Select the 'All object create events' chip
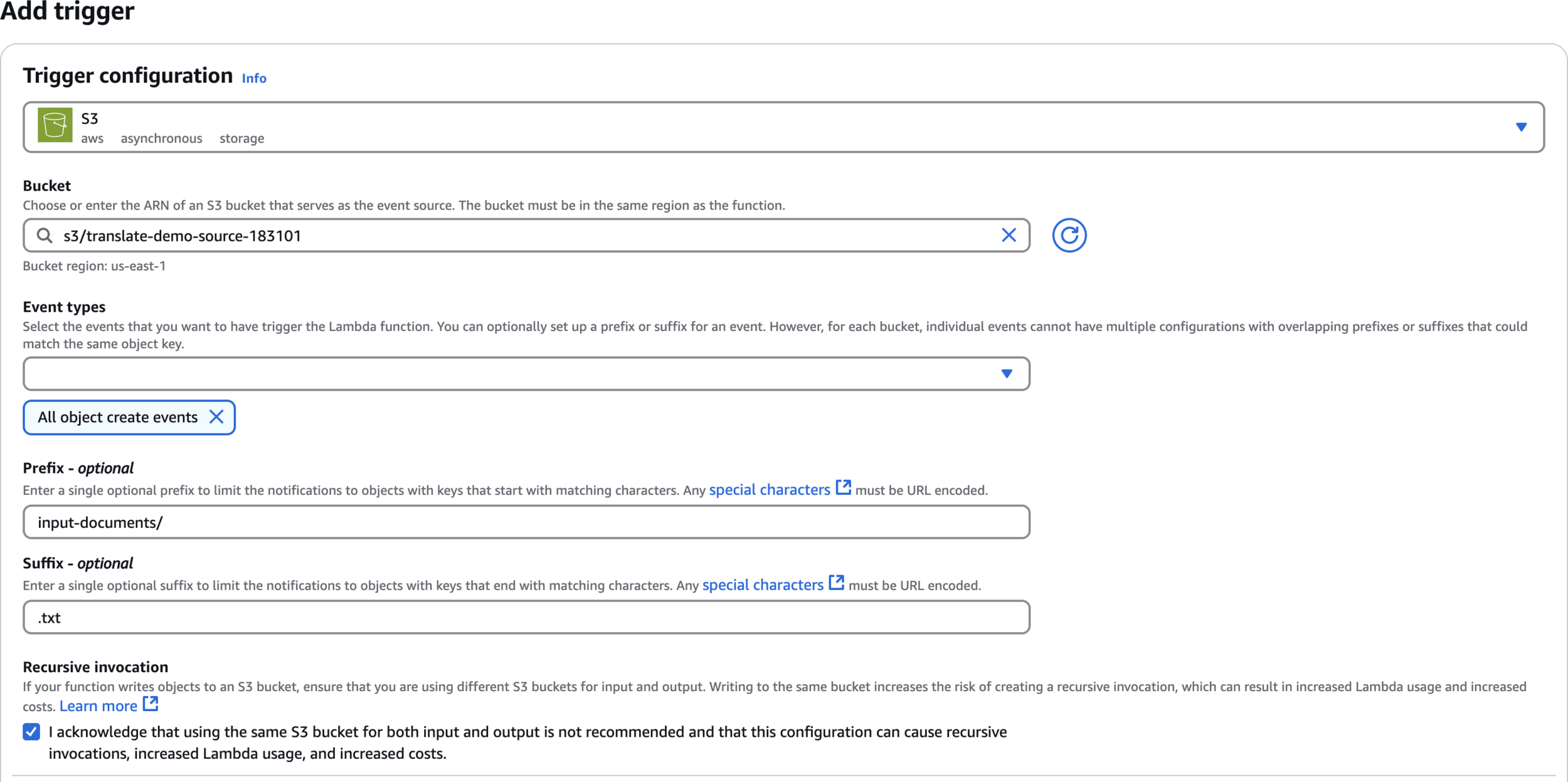1568x782 pixels. [117, 418]
